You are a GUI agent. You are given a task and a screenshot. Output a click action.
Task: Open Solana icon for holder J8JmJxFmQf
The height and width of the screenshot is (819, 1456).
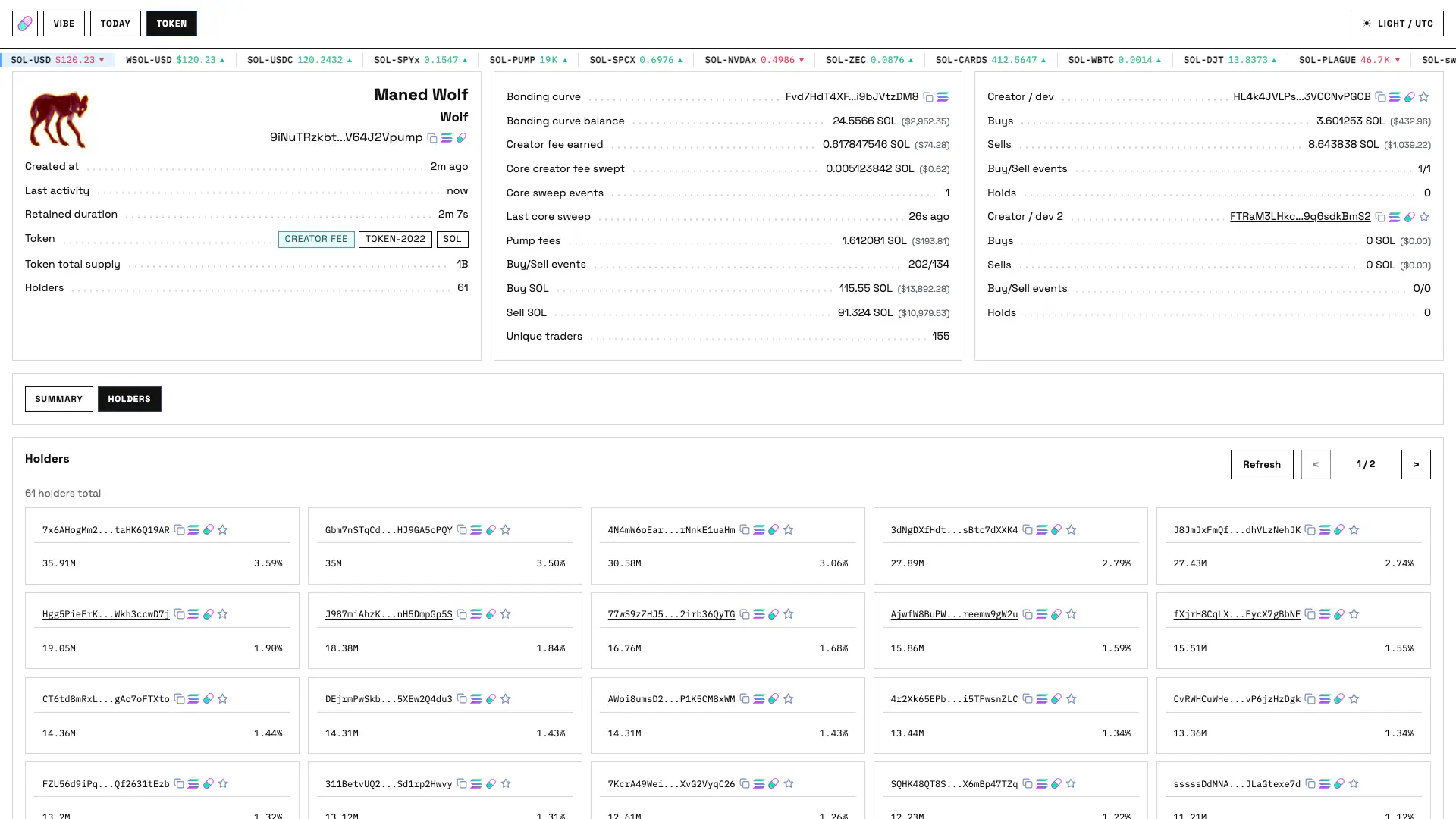coord(1325,530)
